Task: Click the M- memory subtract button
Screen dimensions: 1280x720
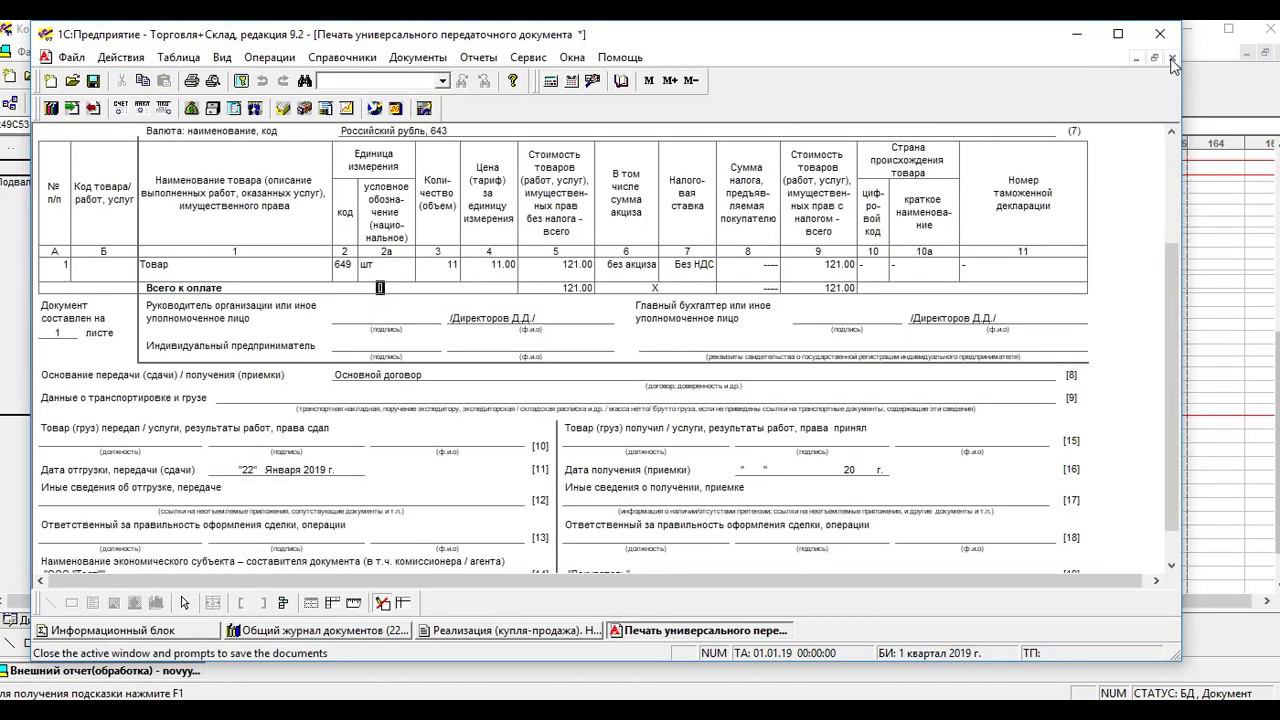Action: 691,81
